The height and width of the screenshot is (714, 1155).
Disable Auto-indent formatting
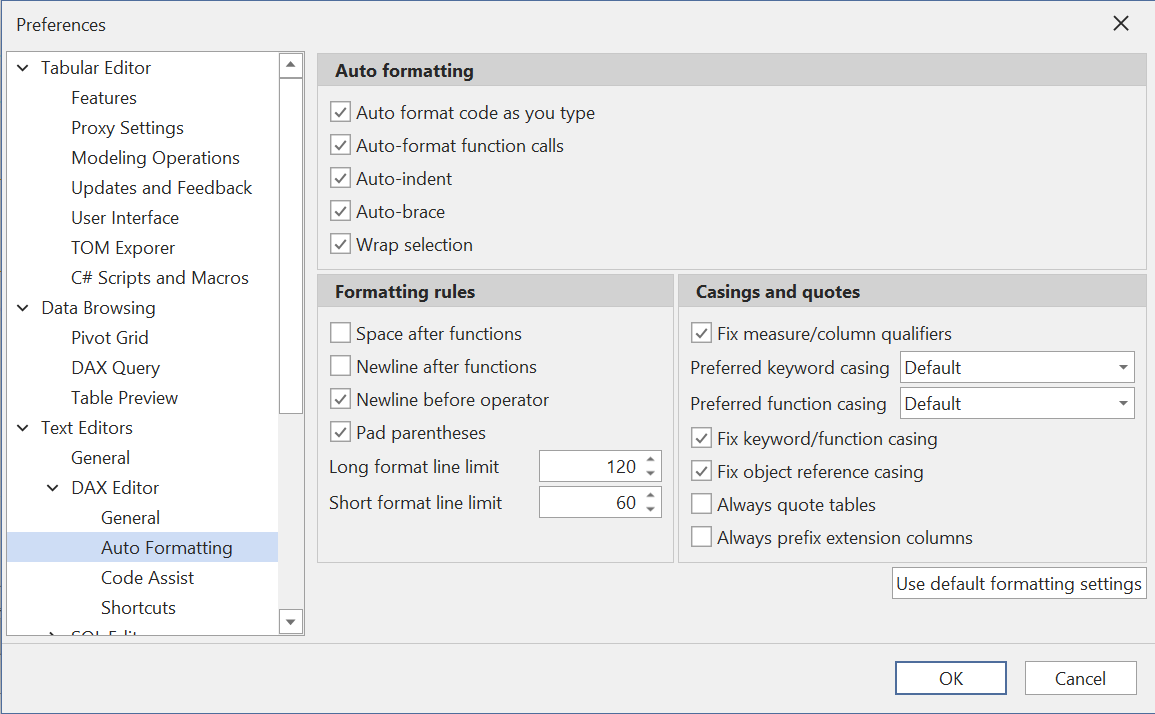340,178
